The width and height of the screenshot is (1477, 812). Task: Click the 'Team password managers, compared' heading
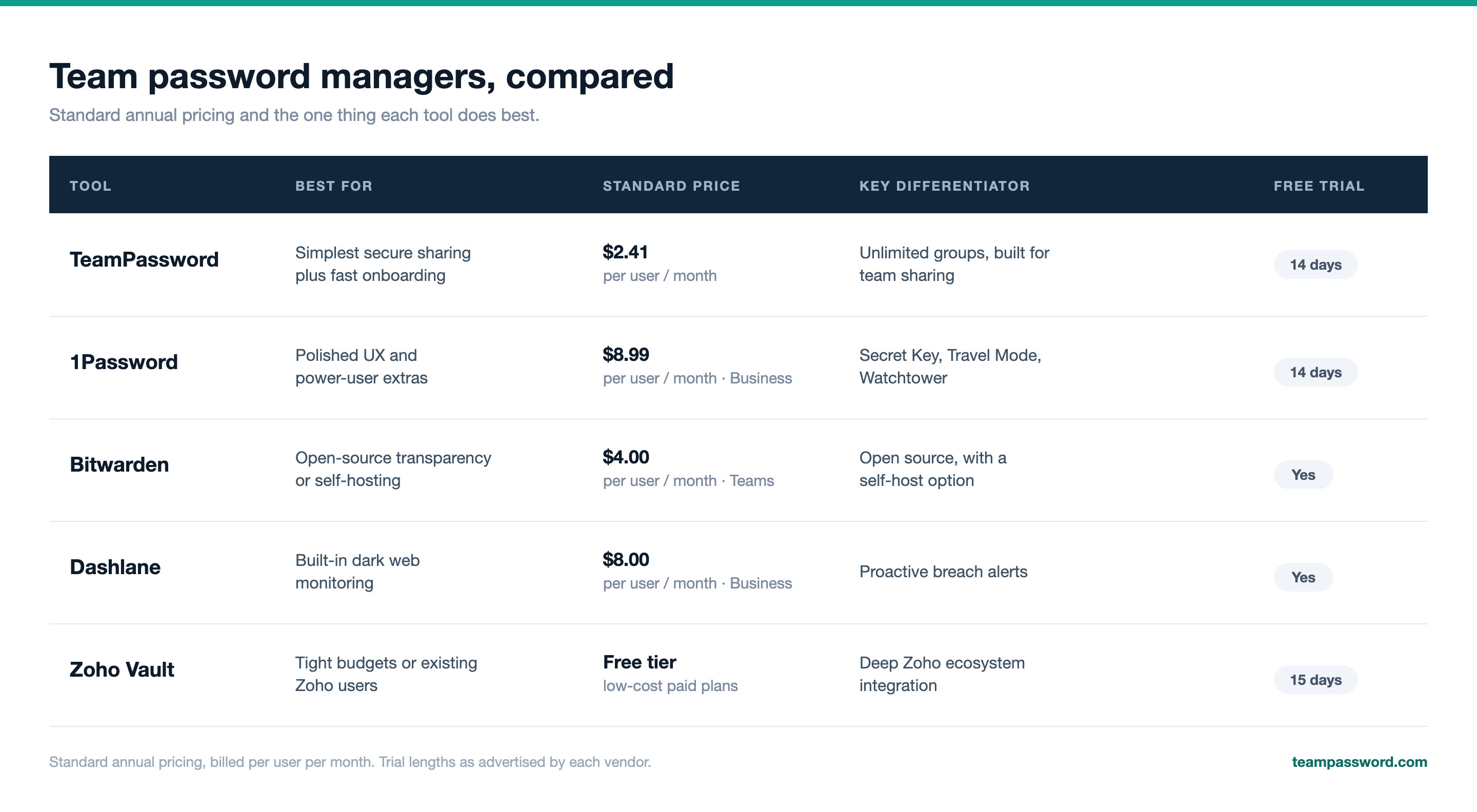tap(361, 76)
